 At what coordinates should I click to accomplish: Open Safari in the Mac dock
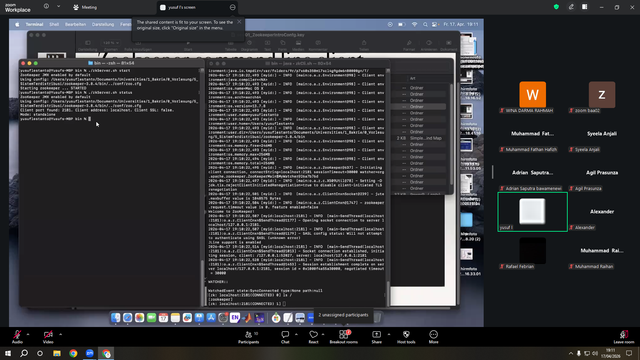(127, 318)
